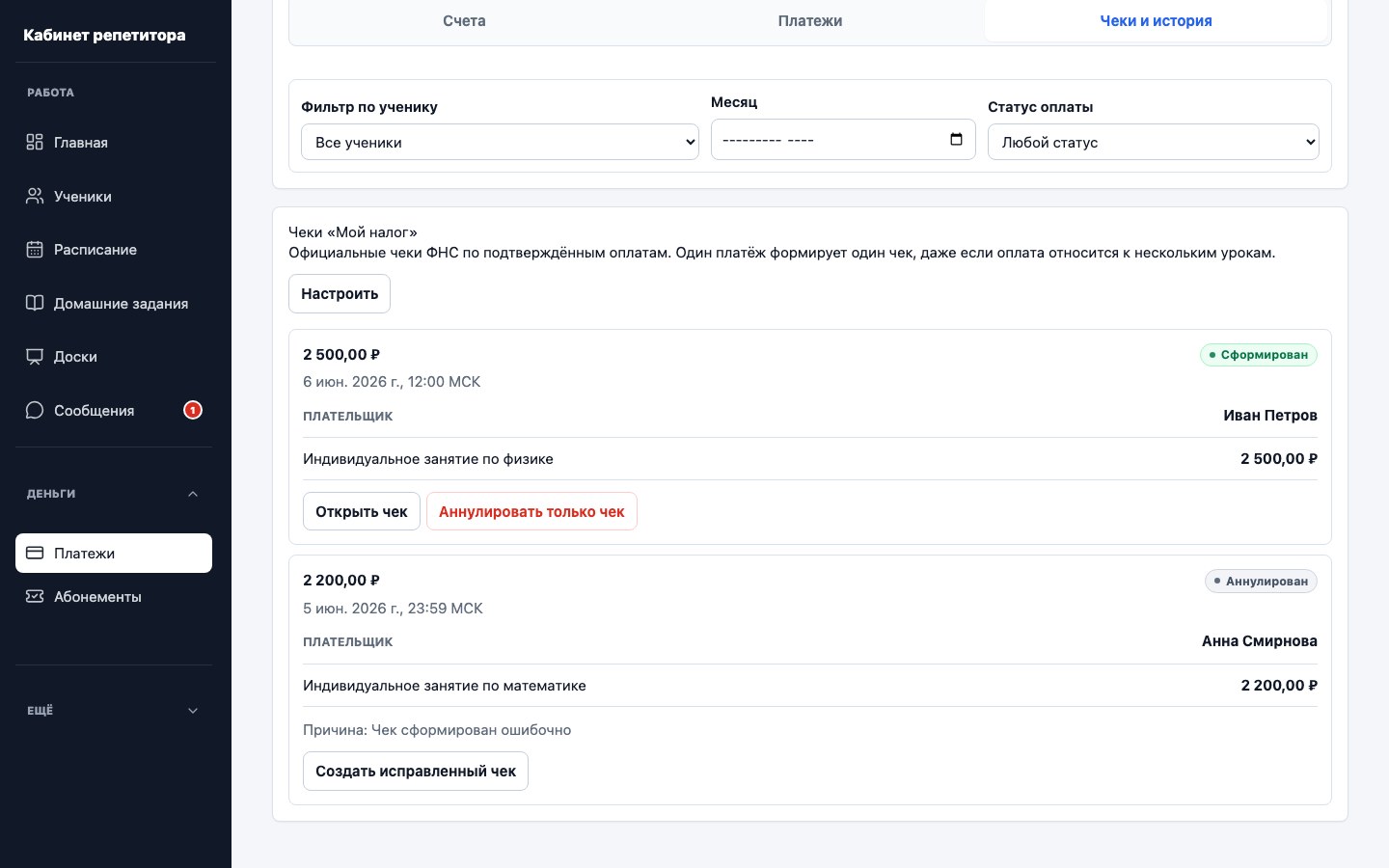The width and height of the screenshot is (1389, 868).
Task: Click the Ученики people icon
Action: pos(35,196)
